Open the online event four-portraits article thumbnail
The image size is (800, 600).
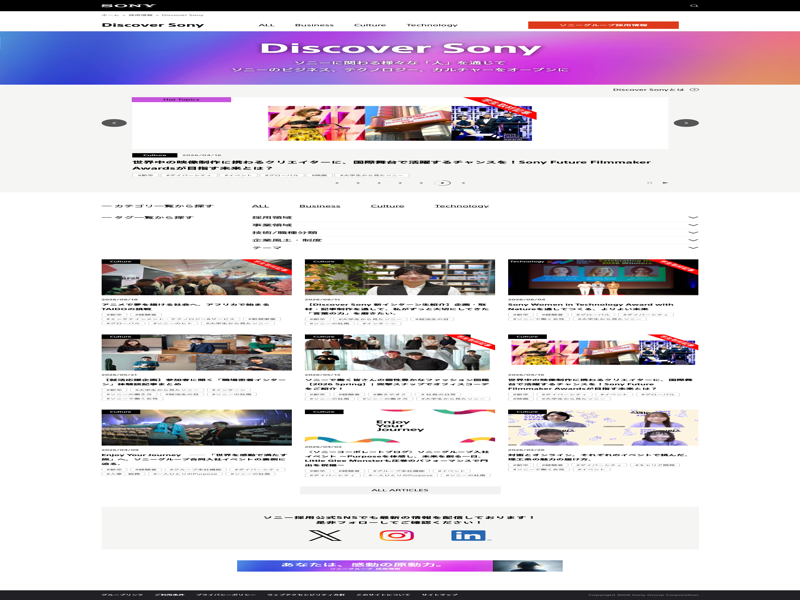click(x=603, y=428)
